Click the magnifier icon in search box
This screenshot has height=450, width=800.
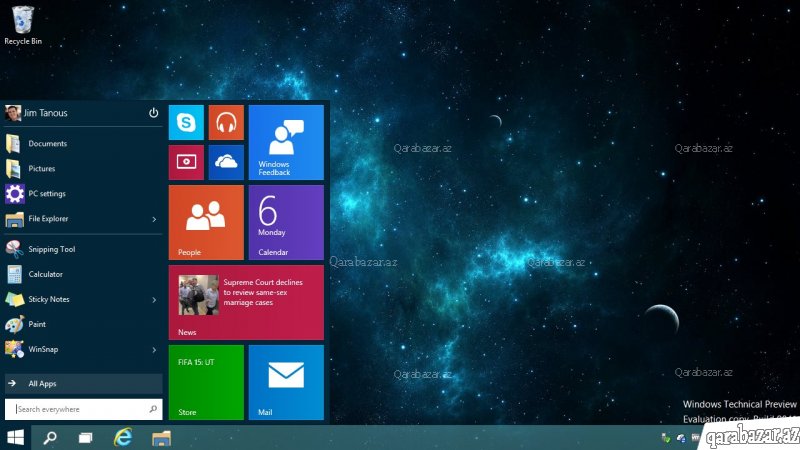pyautogui.click(x=153, y=409)
